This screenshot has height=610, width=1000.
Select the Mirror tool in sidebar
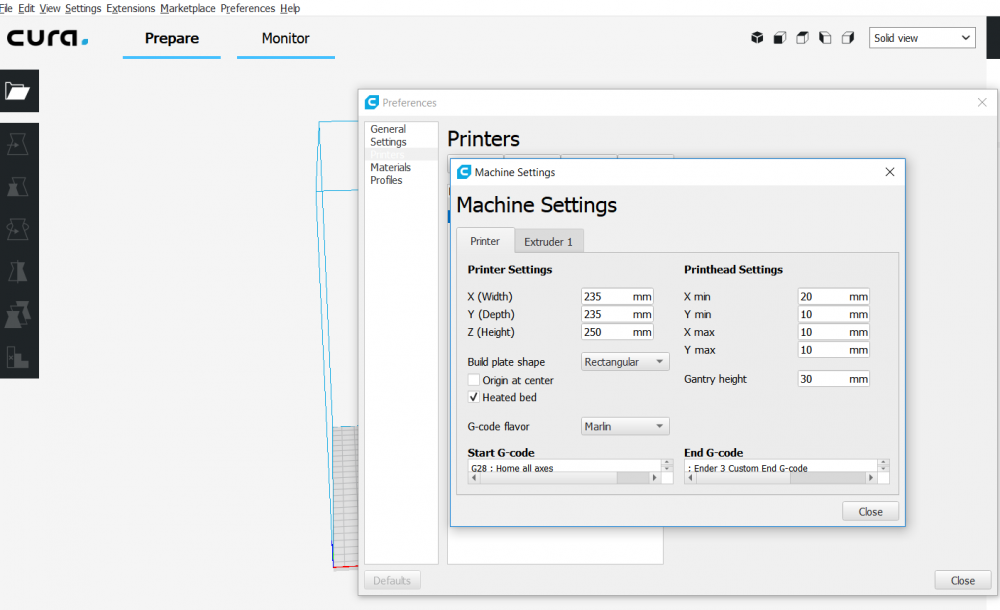[17, 272]
